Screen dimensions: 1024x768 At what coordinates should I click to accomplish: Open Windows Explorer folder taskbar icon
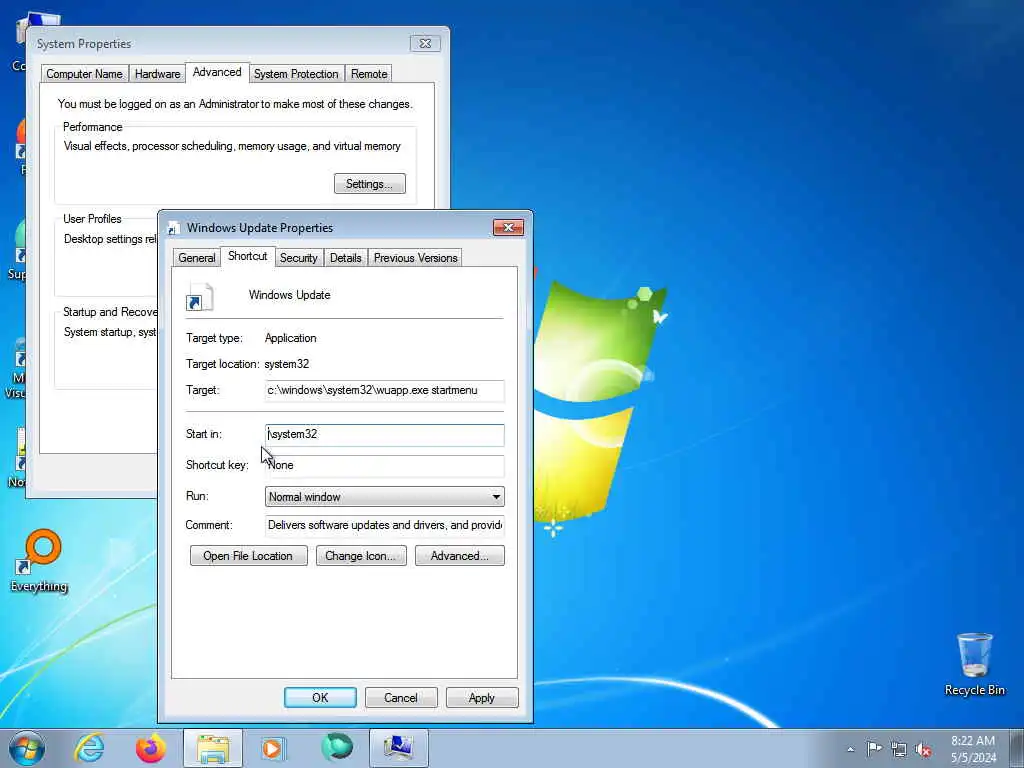213,748
